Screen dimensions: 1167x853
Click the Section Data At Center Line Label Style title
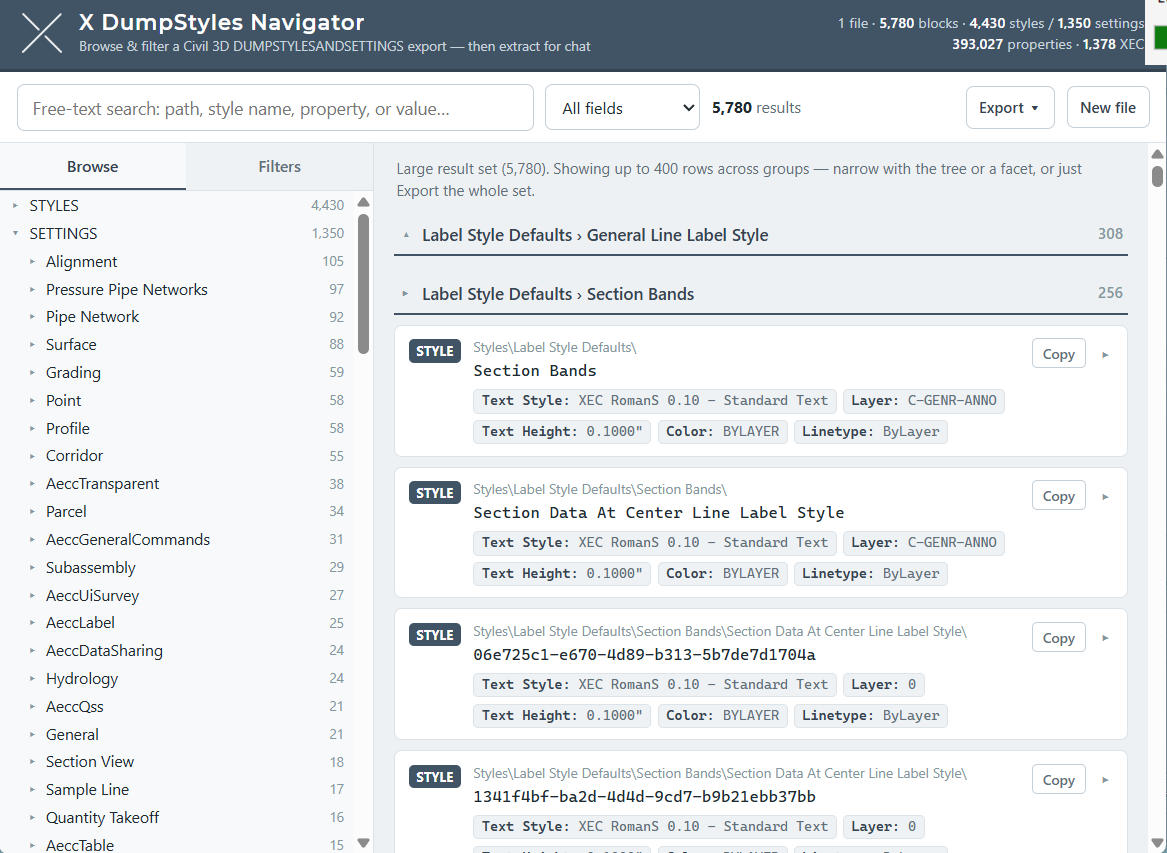click(x=659, y=513)
